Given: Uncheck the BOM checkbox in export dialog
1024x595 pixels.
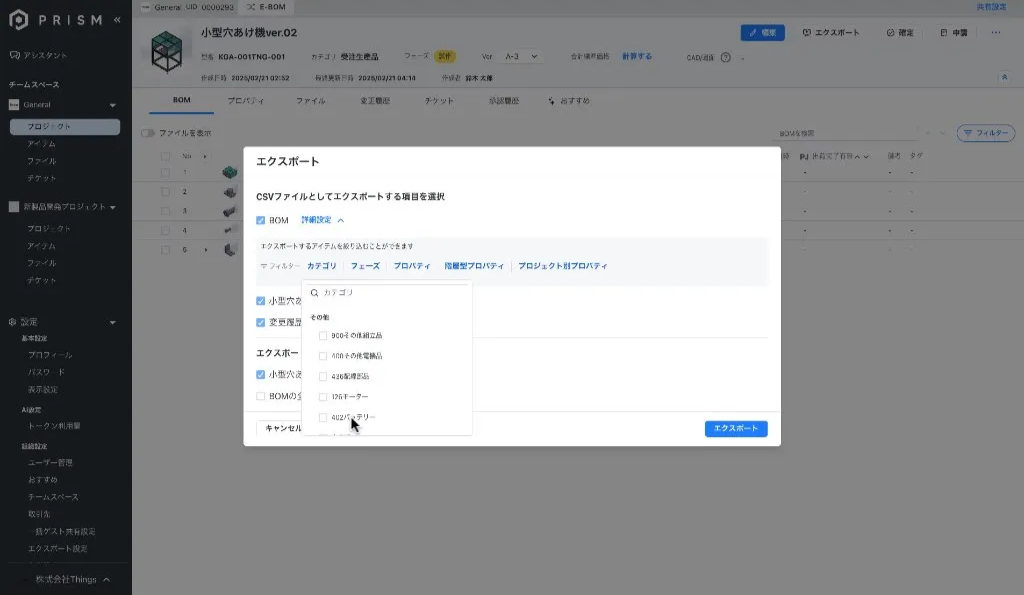Looking at the screenshot, I should [x=261, y=220].
